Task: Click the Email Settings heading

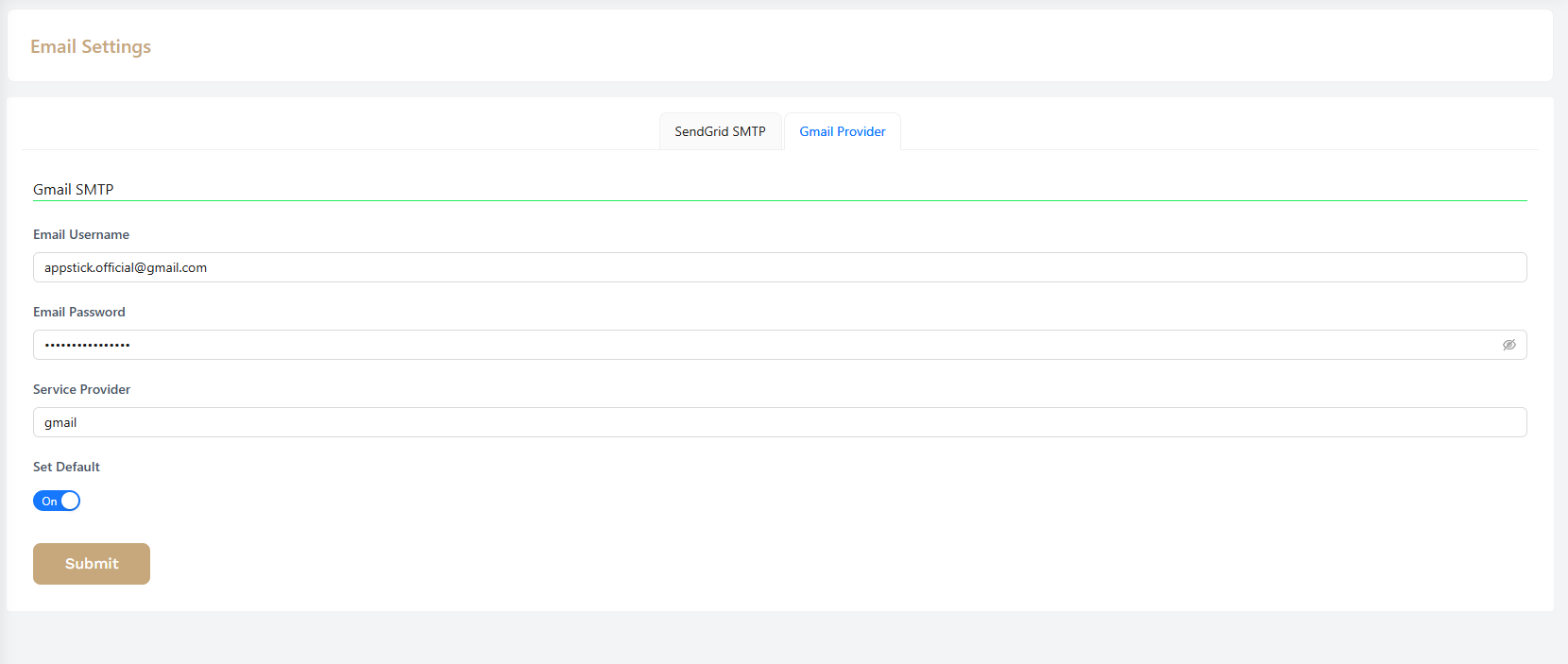Action: [91, 46]
